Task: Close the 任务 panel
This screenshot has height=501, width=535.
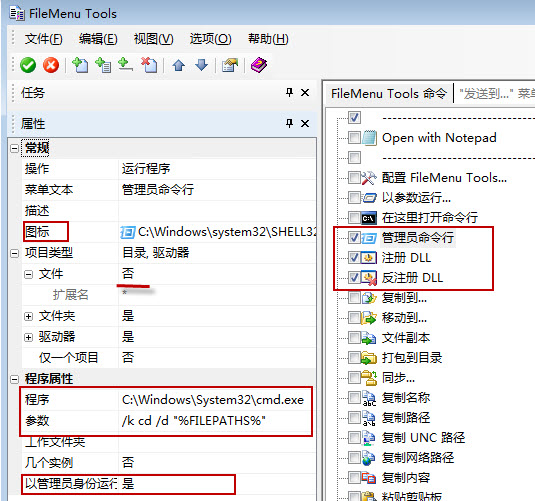Action: 305,92
